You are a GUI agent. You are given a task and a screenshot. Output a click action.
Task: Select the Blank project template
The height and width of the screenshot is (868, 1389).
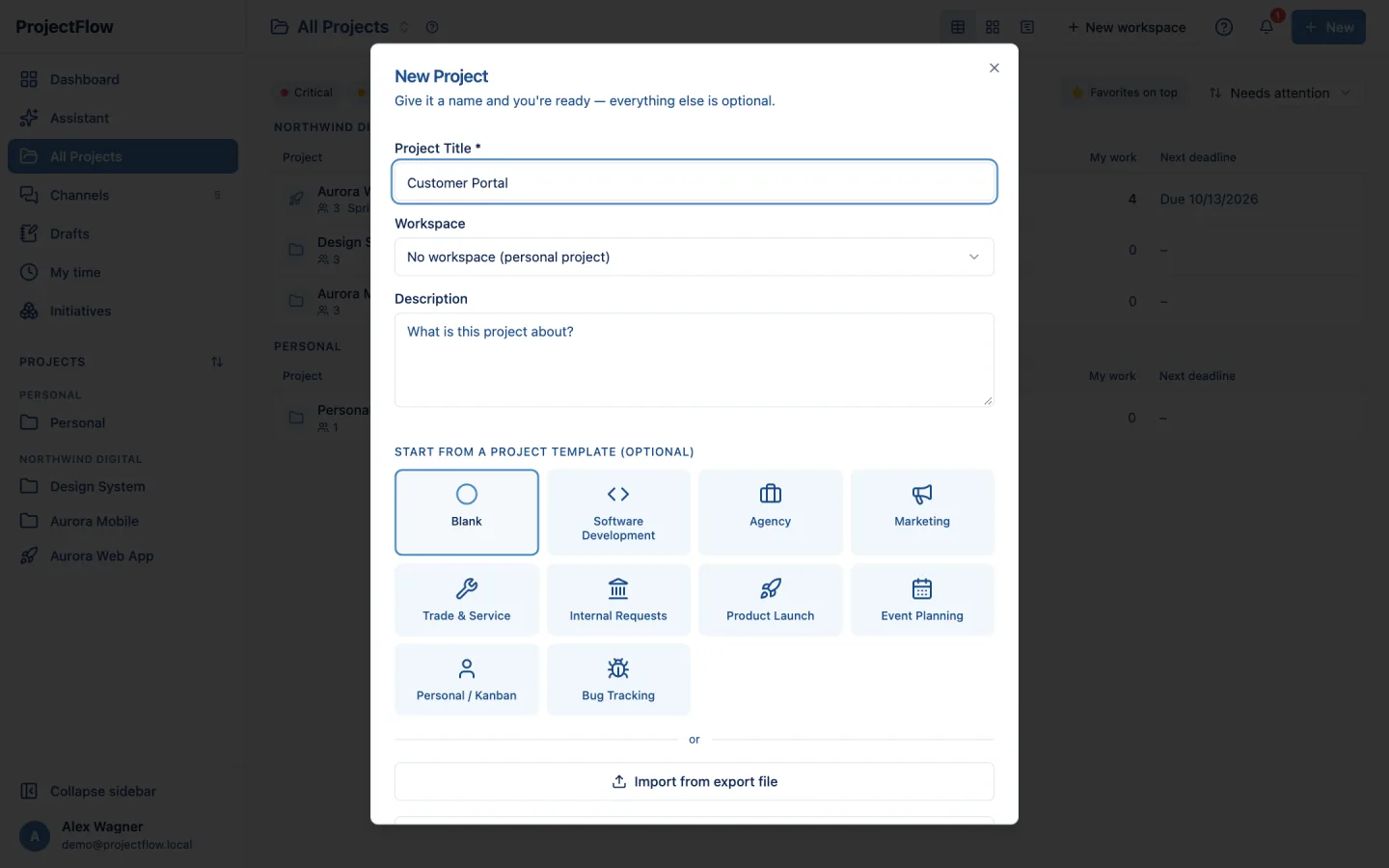coord(467,512)
